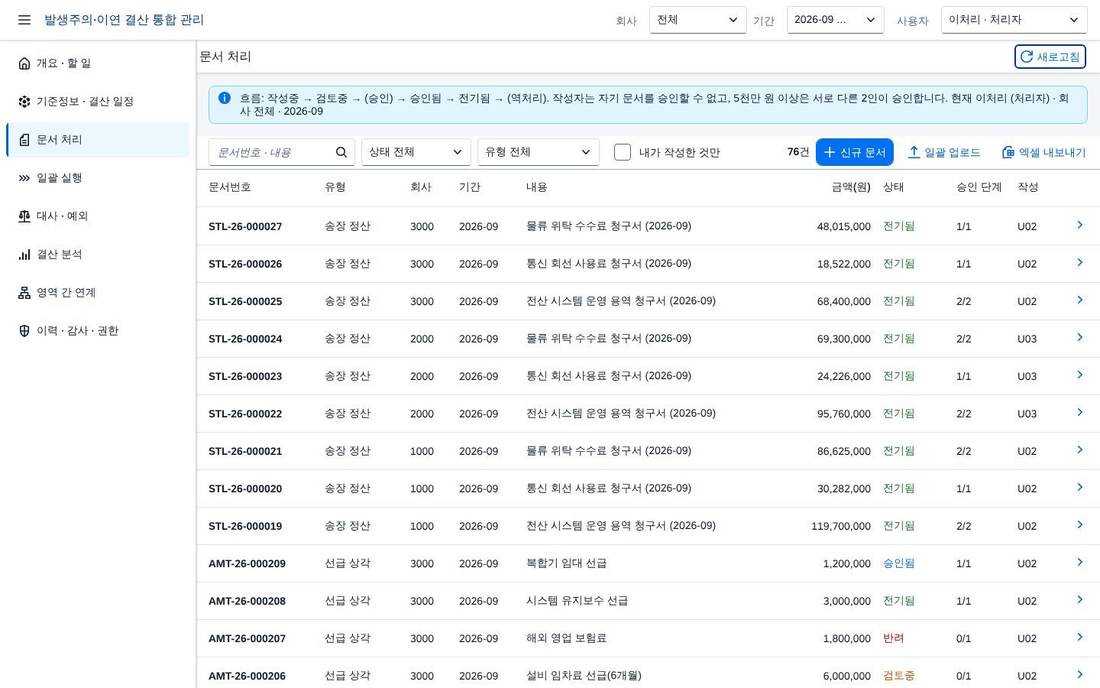
Task: Click the 문서번호 column header
Action: (x=229, y=187)
